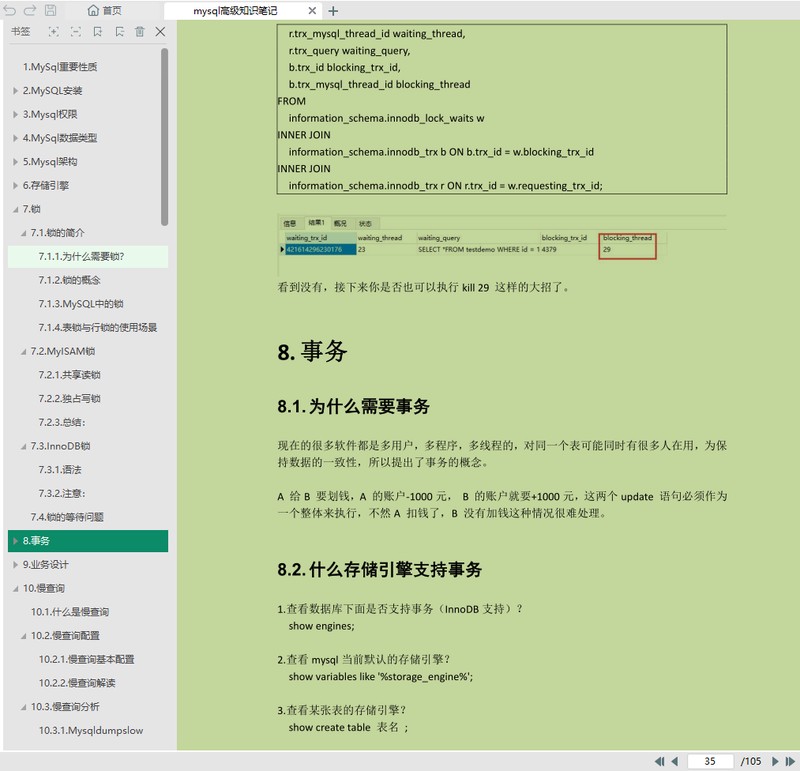800x771 pixels.
Task: Go to next page arrow
Action: click(x=775, y=761)
